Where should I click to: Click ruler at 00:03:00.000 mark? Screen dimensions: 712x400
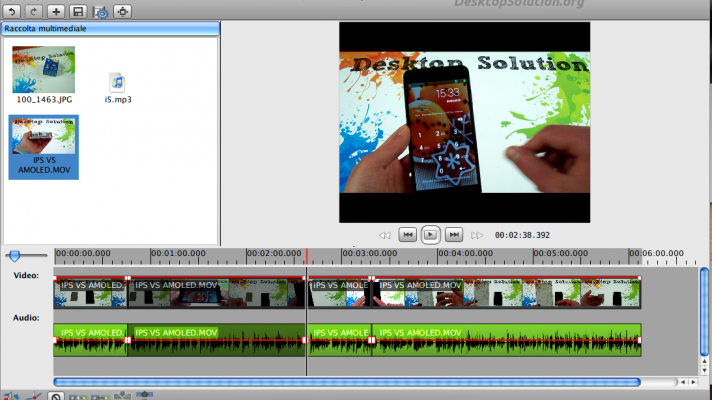[369, 253]
